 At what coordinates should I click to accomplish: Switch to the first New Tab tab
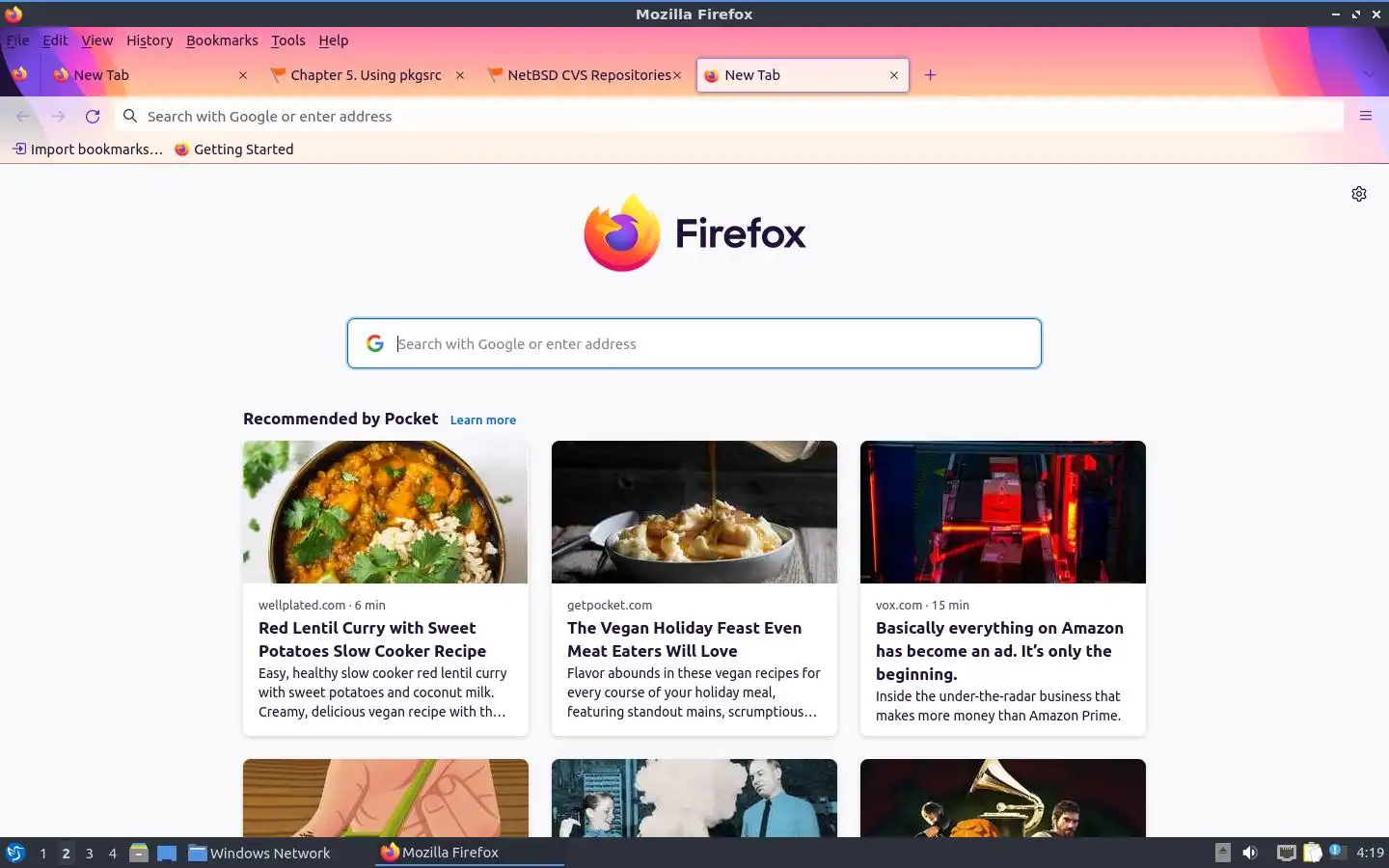tap(150, 75)
